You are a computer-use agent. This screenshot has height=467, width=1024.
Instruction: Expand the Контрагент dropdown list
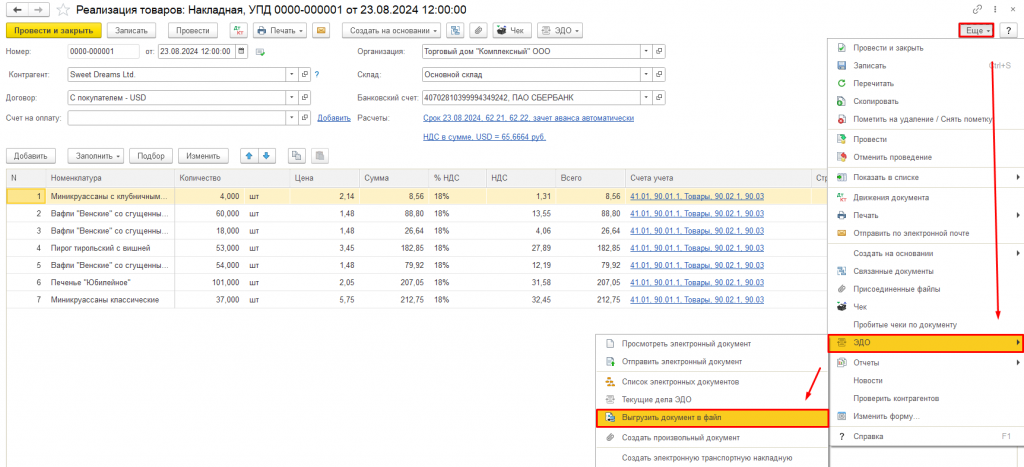tap(292, 74)
